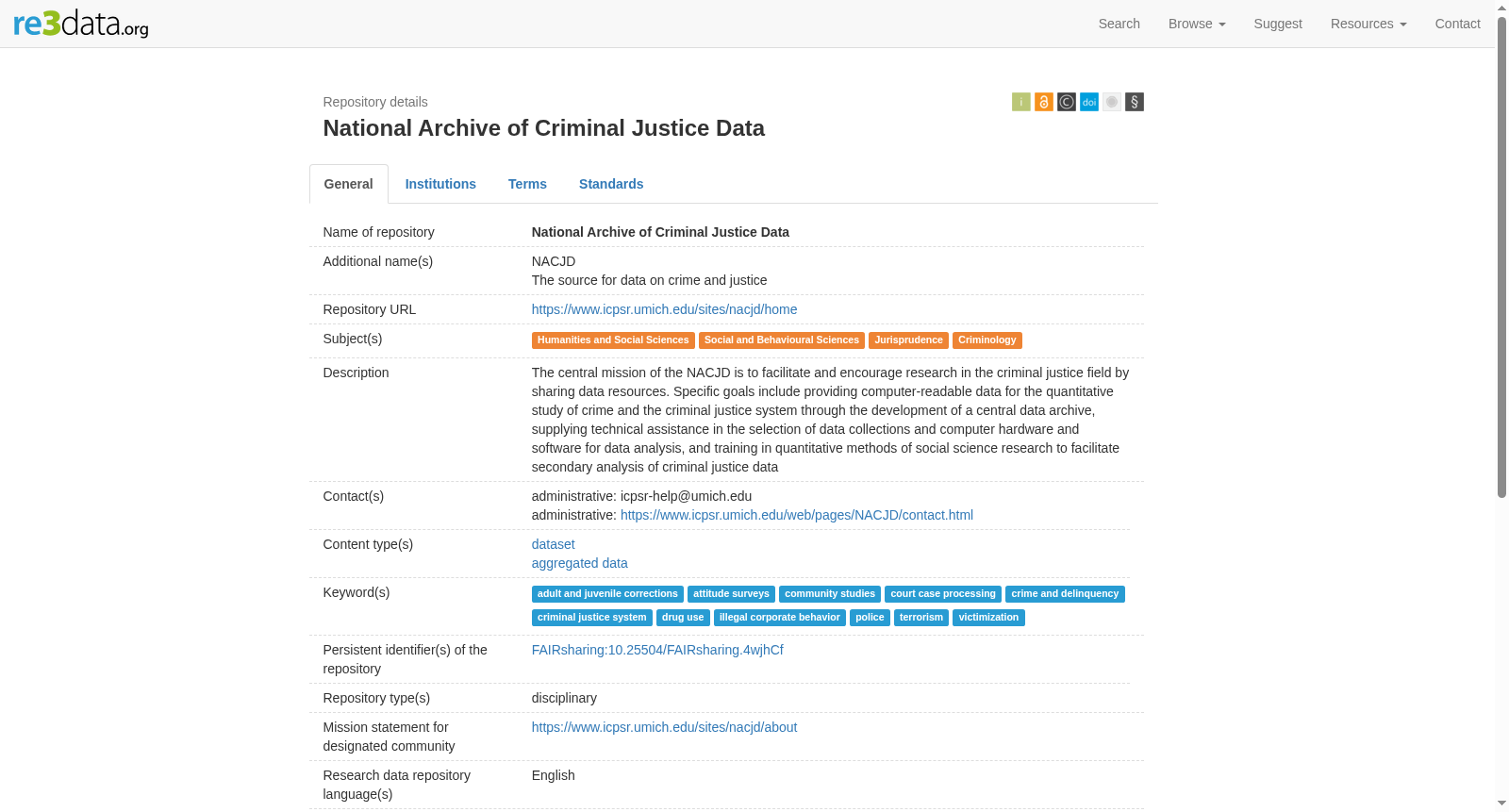Click the page vertical scrollbar thumb

[x=1502, y=257]
